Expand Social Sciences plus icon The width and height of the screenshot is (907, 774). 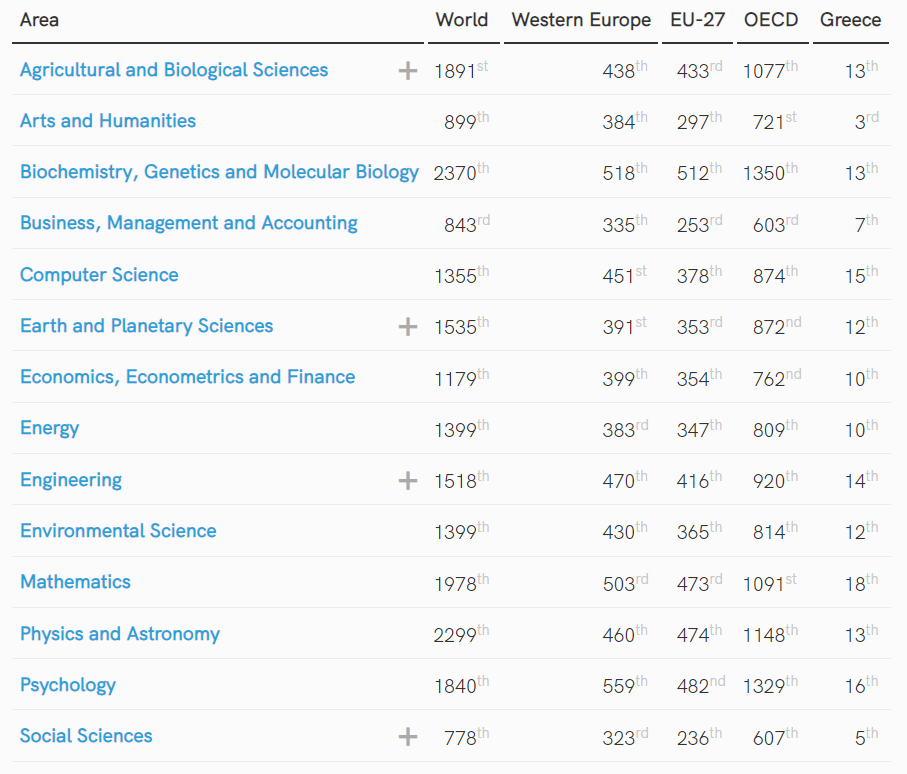click(408, 737)
